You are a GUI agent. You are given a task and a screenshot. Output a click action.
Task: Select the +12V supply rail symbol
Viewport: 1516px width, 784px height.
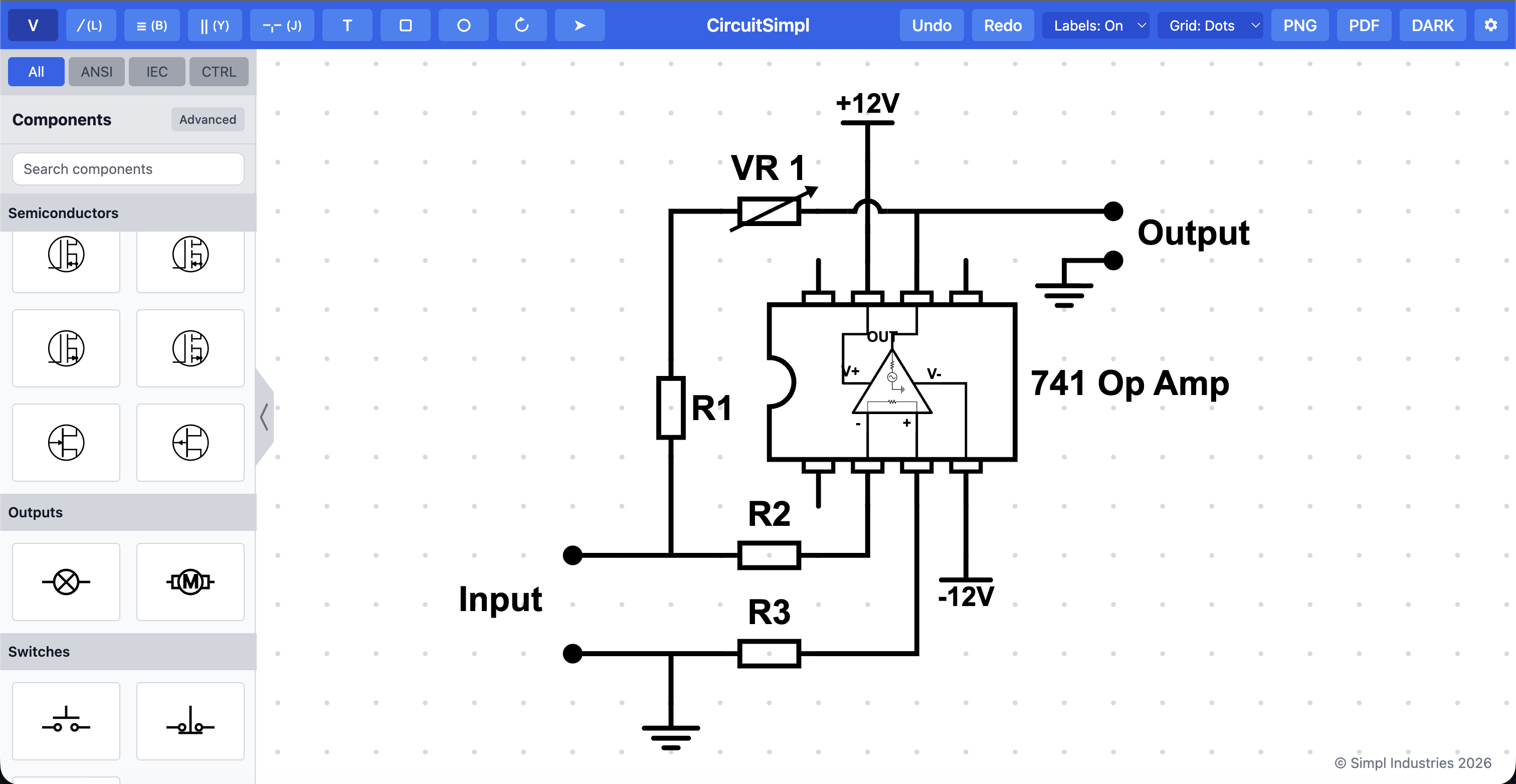867,122
